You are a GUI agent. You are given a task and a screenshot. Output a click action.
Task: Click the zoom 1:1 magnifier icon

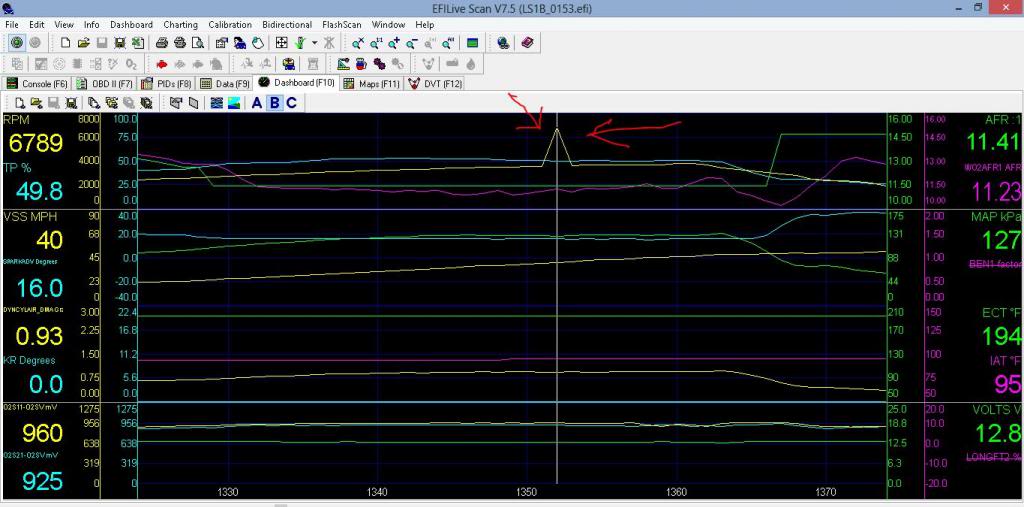pyautogui.click(x=376, y=42)
